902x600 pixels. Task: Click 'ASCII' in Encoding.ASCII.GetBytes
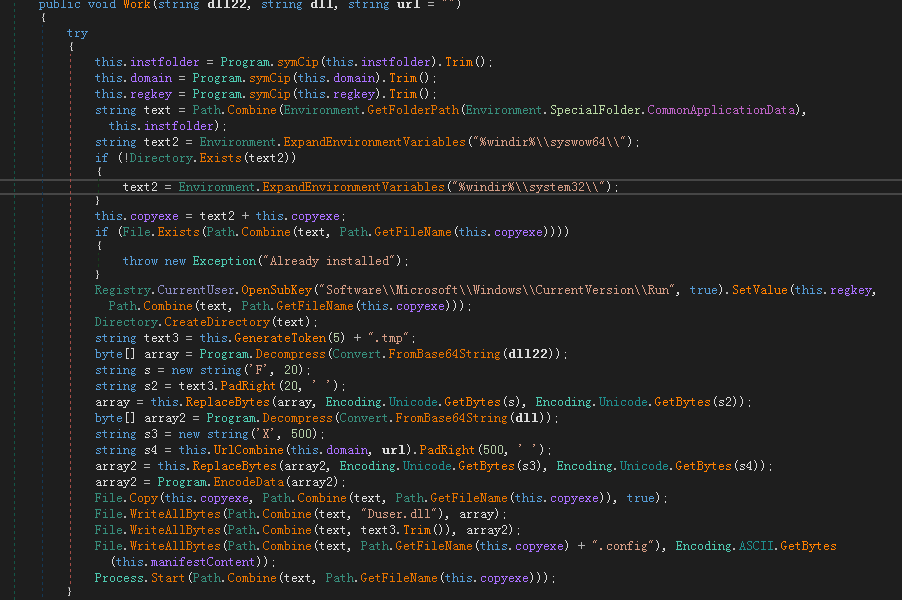(x=756, y=547)
